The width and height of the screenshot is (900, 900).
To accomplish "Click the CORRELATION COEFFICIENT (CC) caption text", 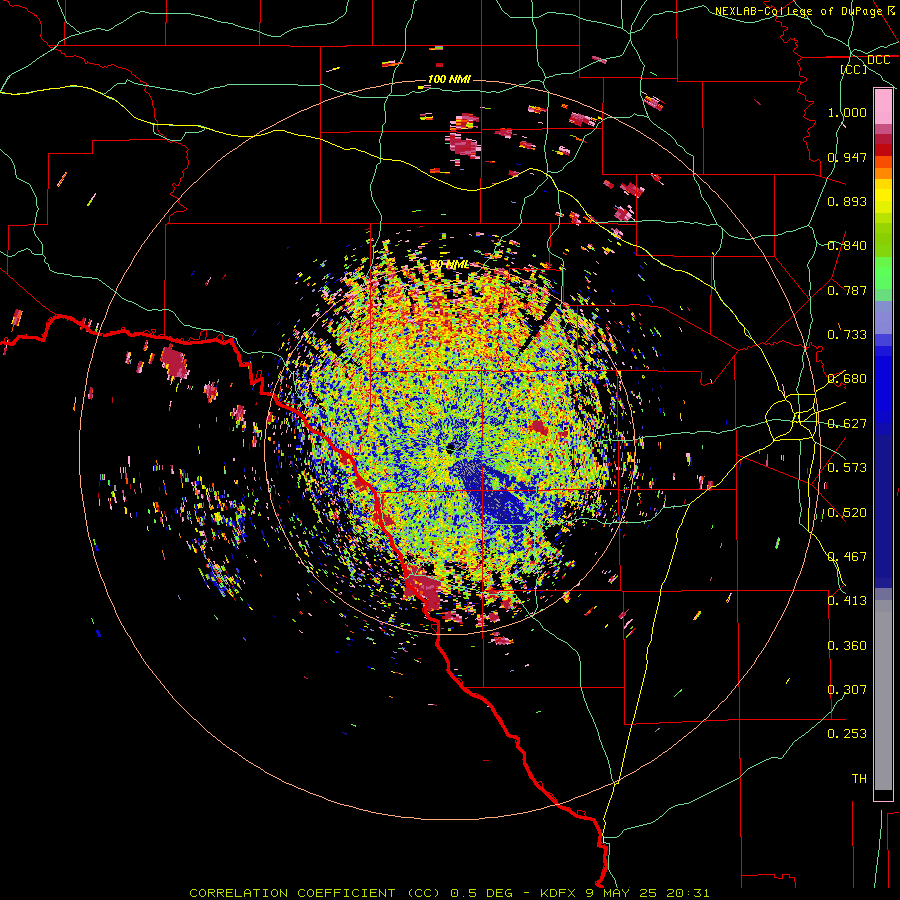I will [315, 893].
